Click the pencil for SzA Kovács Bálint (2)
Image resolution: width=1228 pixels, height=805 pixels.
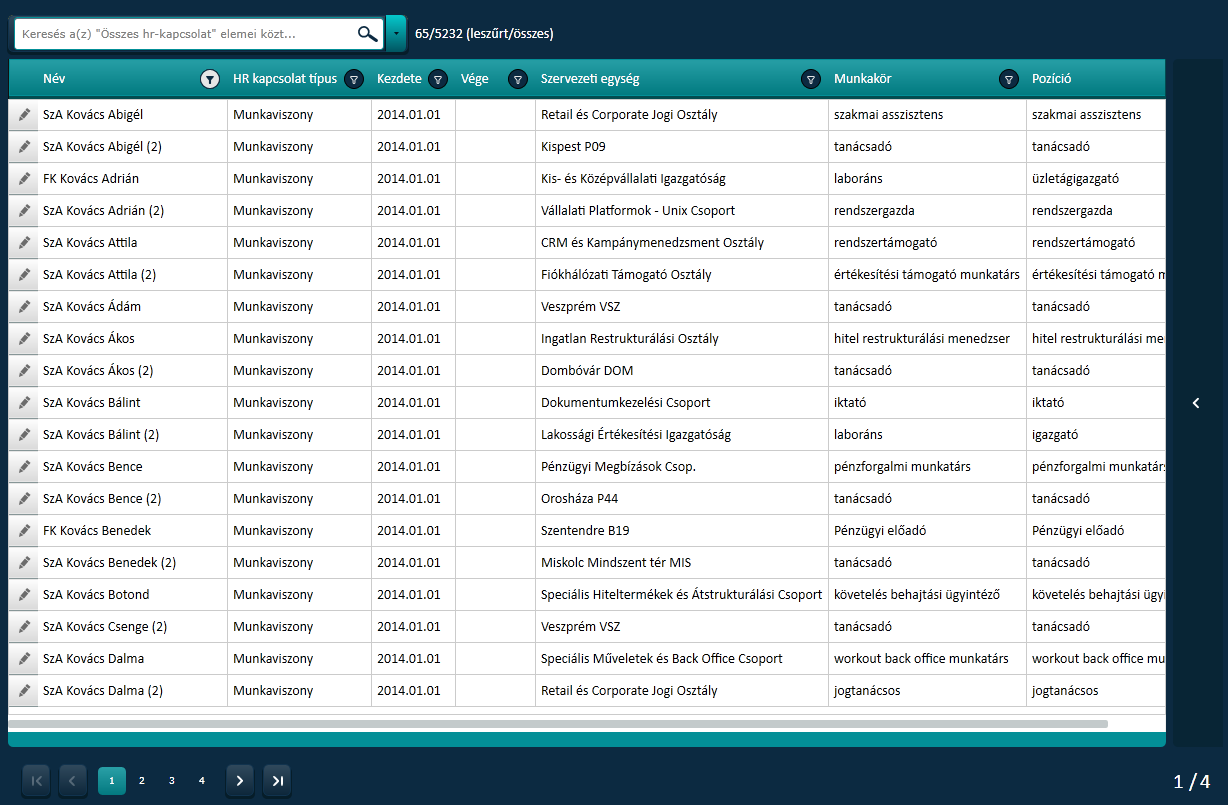(x=24, y=435)
